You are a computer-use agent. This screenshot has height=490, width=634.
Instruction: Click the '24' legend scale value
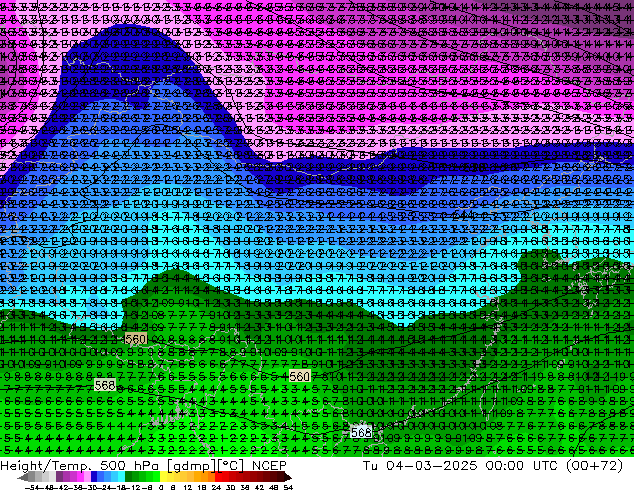[216, 487]
